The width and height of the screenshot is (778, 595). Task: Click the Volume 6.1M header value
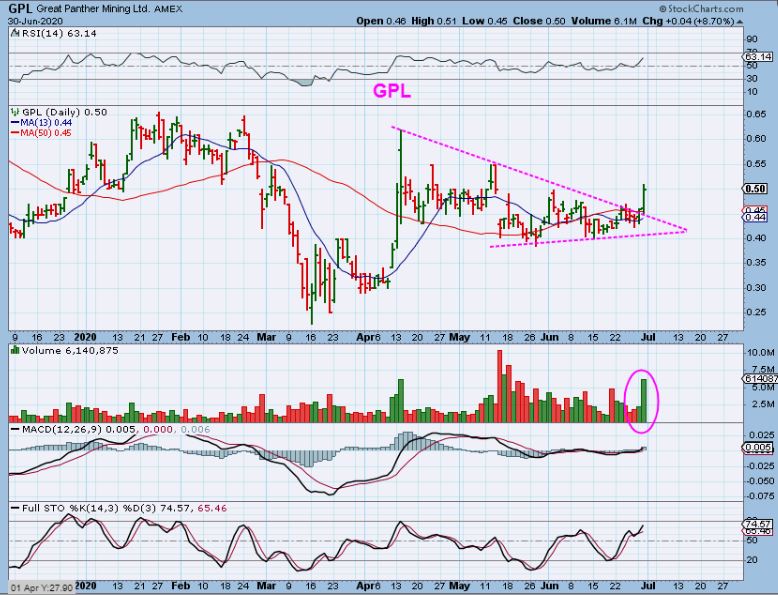coord(604,21)
